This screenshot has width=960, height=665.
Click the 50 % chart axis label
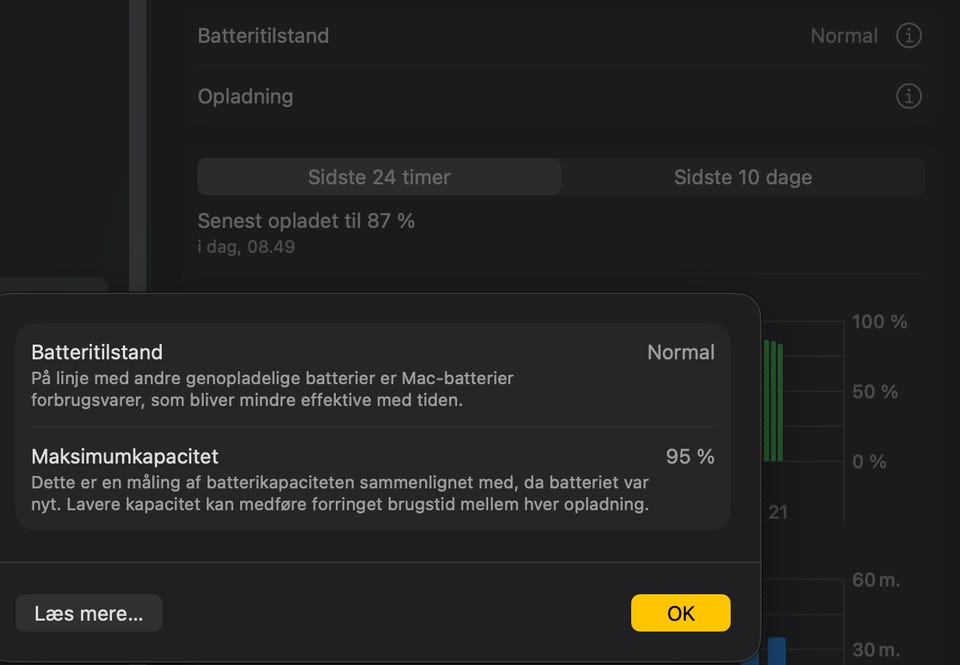click(x=875, y=391)
